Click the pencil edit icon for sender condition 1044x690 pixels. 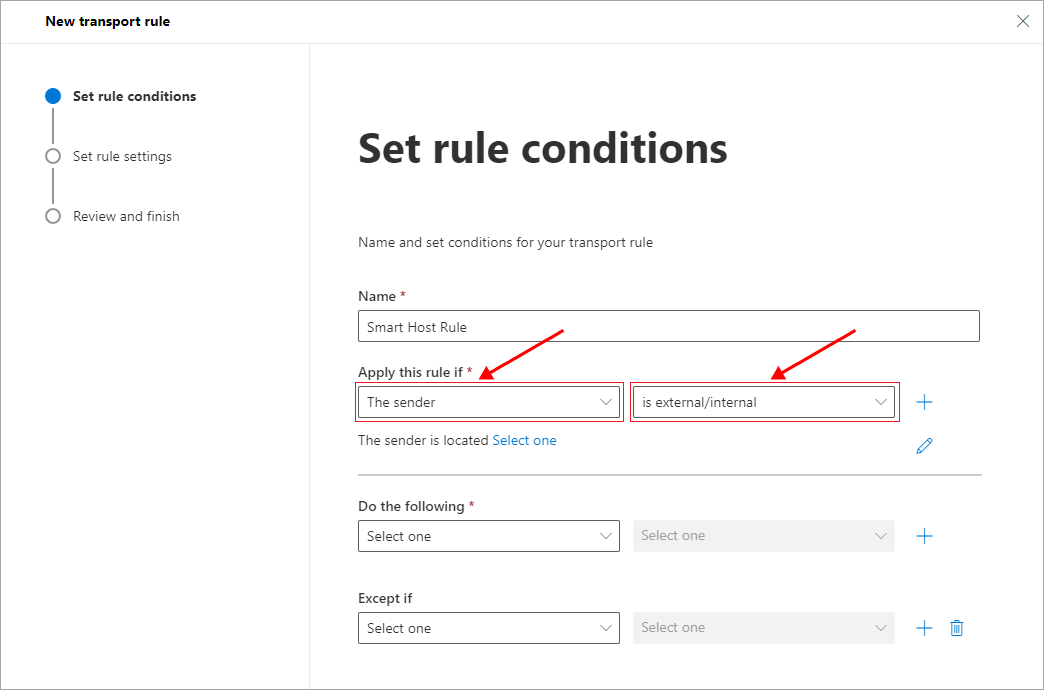coord(924,446)
